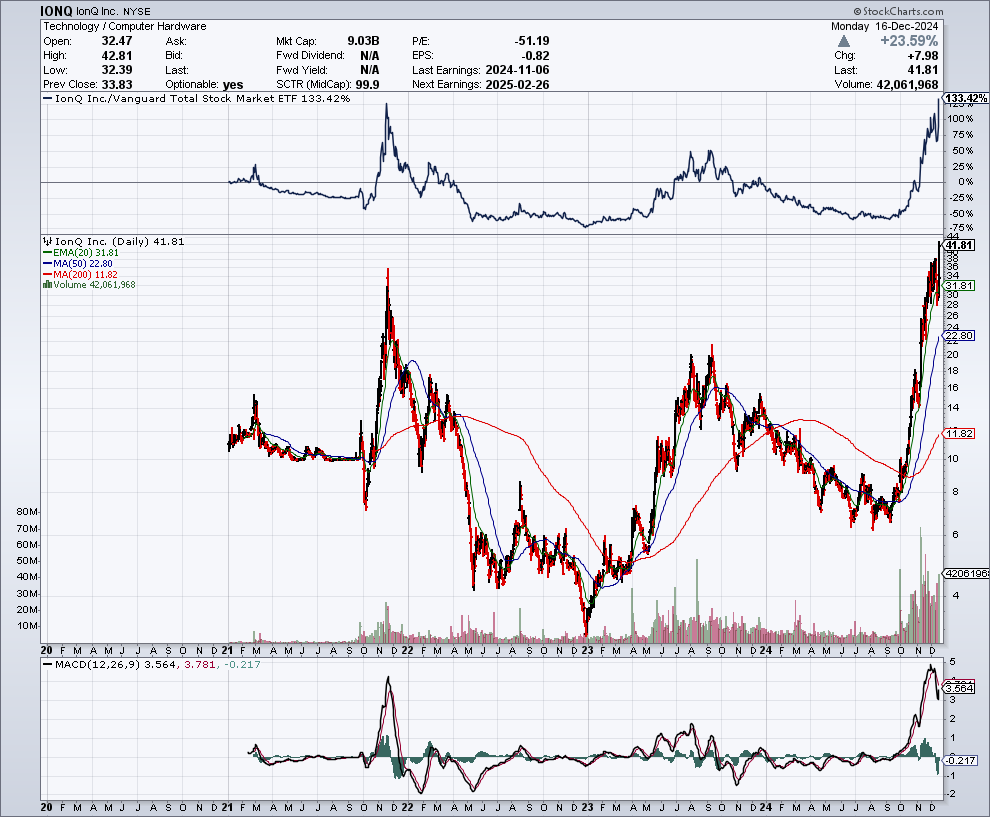Click the SCTR (MidCap) value 99.9
Viewport: 990px width, 817px height.
(367, 85)
